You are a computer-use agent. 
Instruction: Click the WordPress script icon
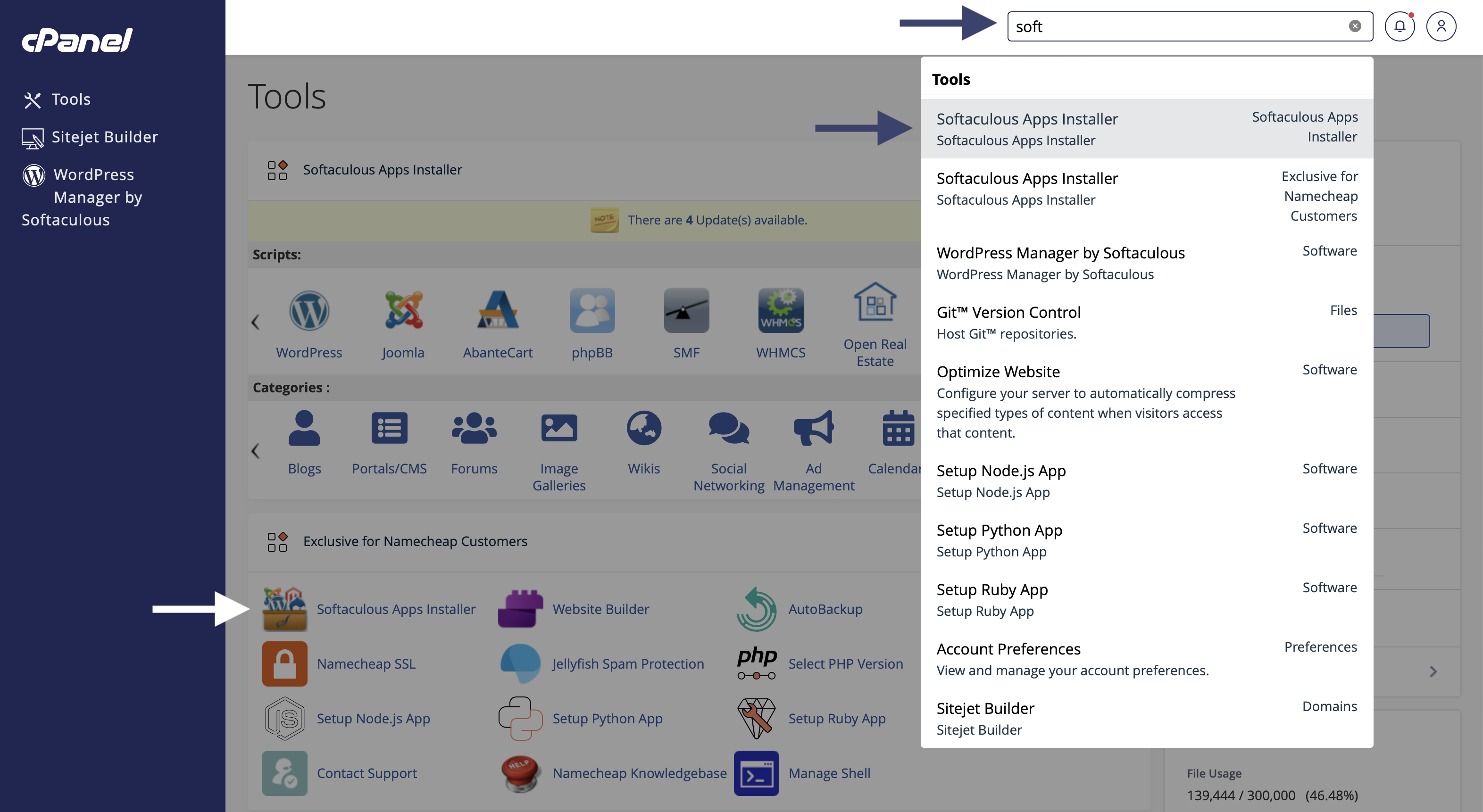coord(309,311)
